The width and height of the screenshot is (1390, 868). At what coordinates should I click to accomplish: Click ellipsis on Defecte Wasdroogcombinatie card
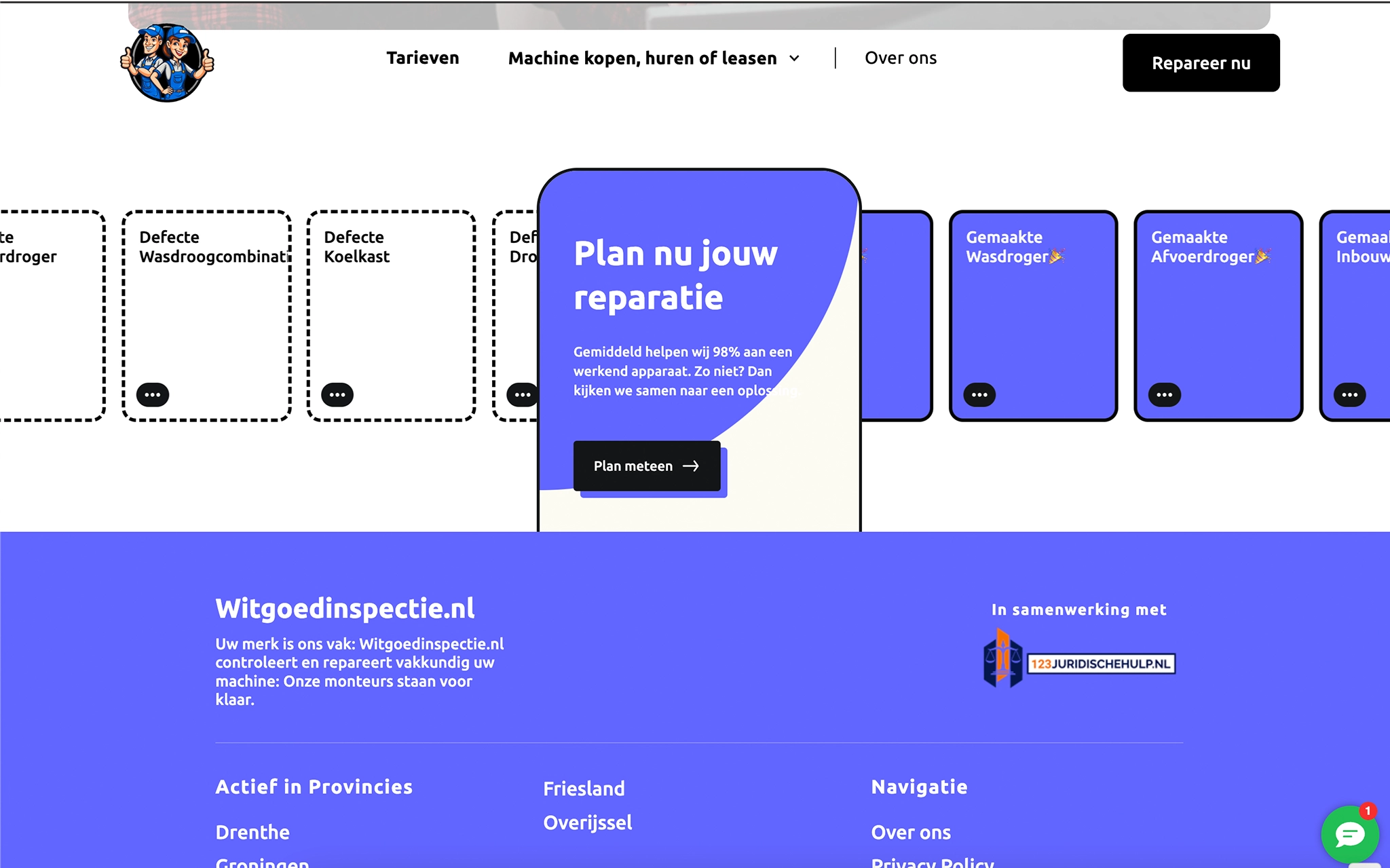pos(153,394)
